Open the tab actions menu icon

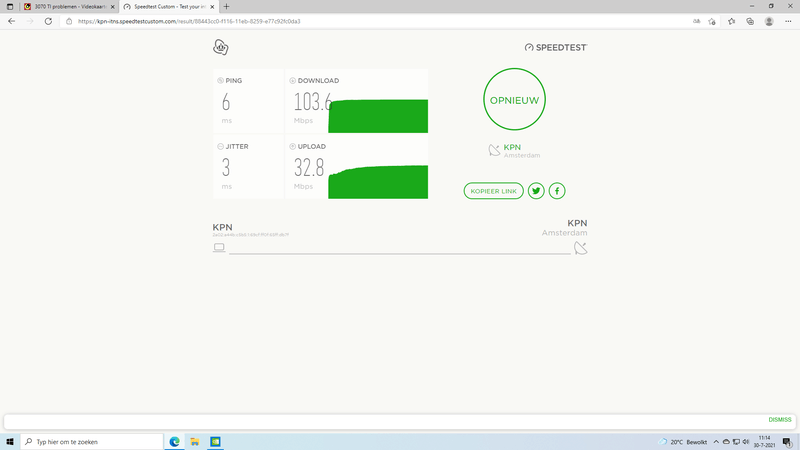(10, 7)
